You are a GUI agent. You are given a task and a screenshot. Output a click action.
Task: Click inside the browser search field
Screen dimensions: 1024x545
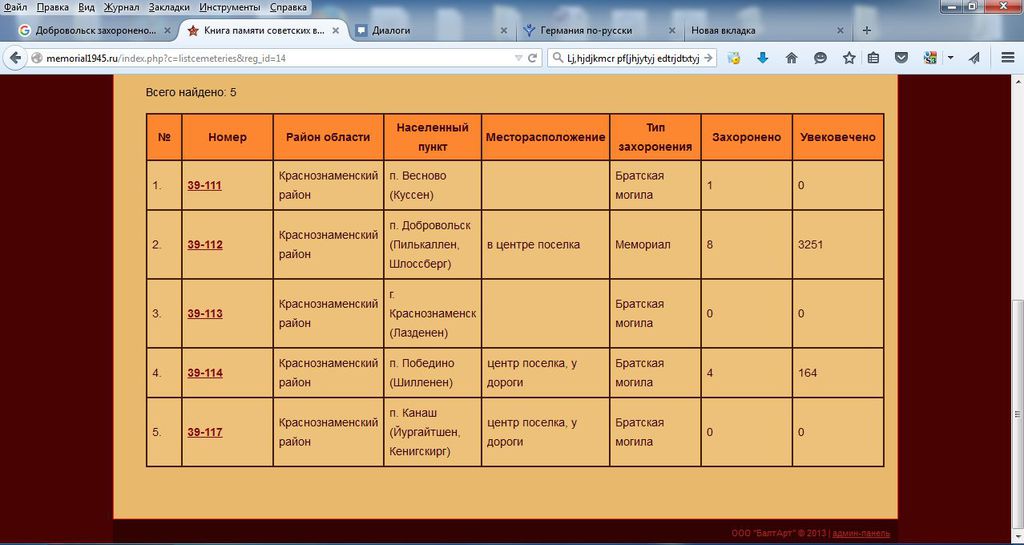click(x=632, y=58)
